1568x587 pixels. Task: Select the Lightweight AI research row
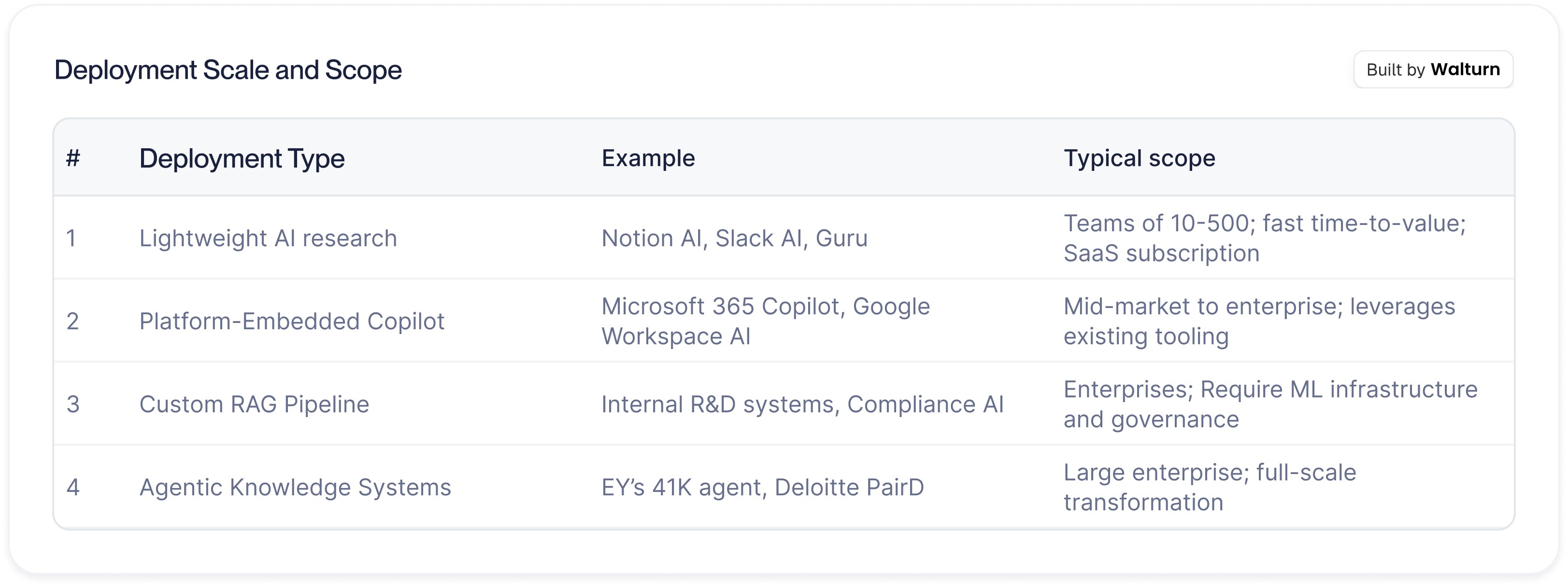[x=268, y=238]
